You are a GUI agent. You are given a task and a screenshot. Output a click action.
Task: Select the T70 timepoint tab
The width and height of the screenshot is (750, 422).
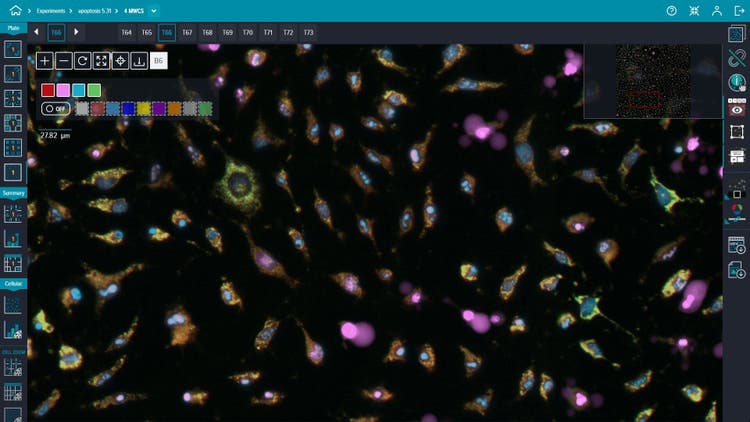tap(248, 32)
